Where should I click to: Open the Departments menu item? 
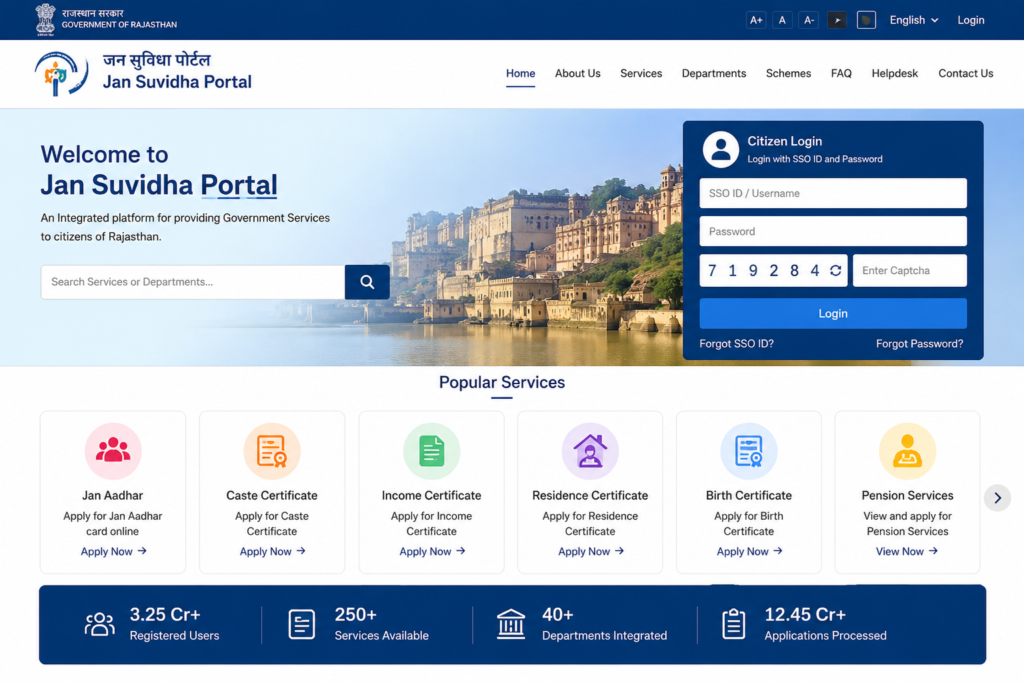point(714,73)
